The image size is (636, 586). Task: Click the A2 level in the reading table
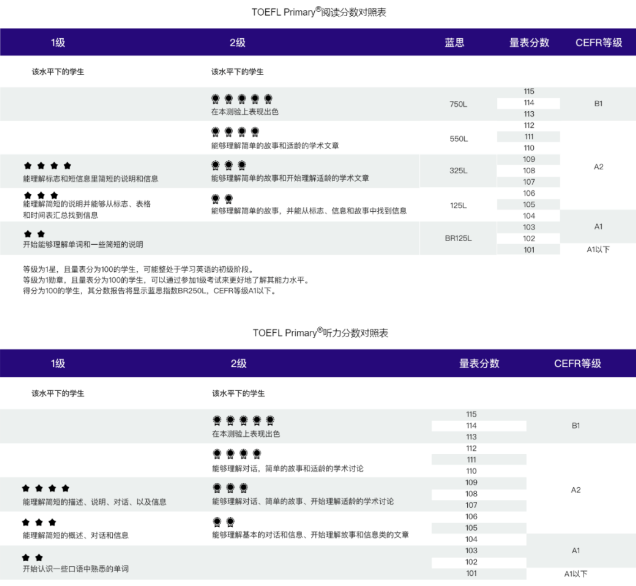click(598, 167)
